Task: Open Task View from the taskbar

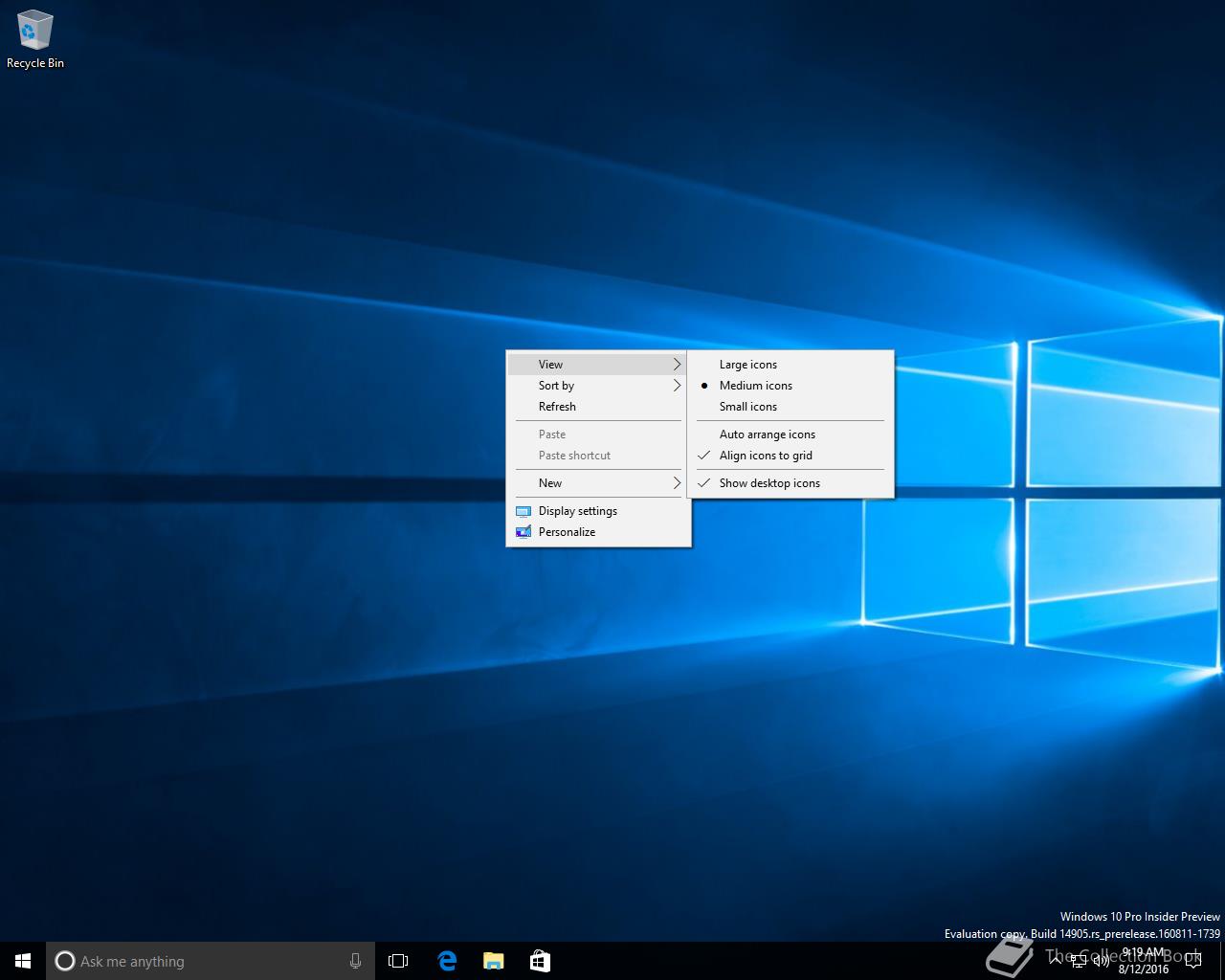Action: tap(398, 961)
